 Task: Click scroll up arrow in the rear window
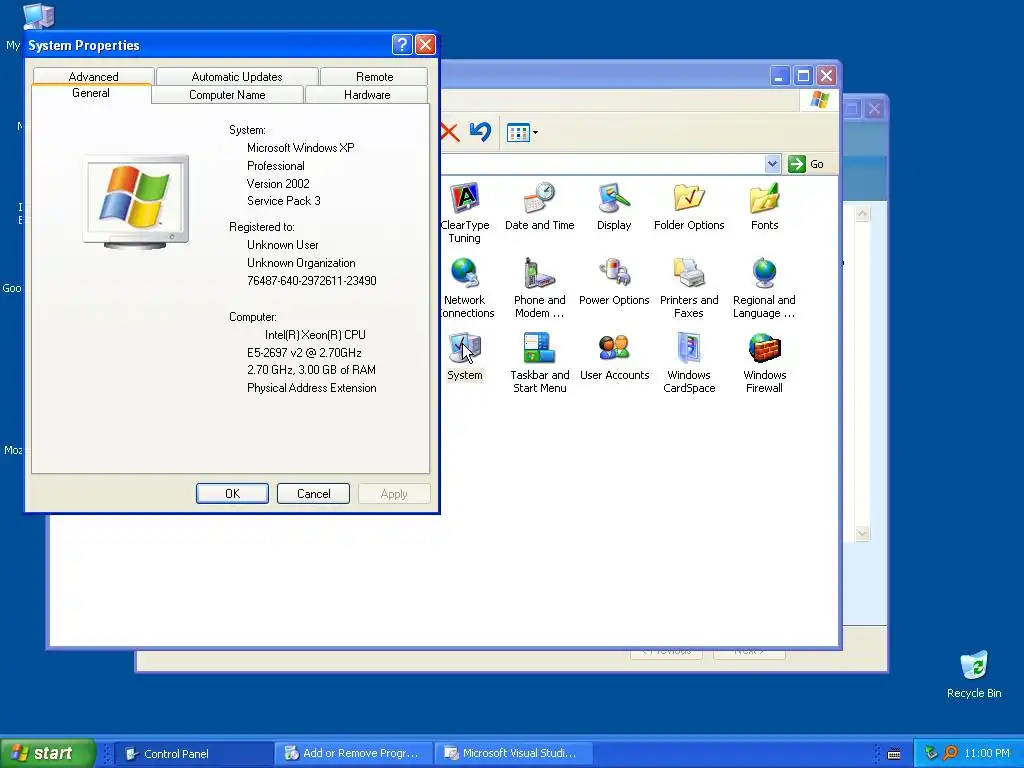862,214
